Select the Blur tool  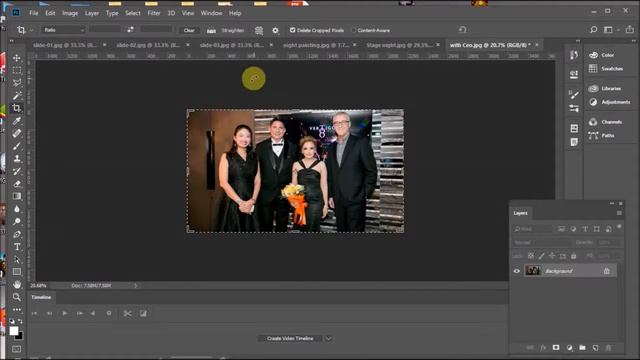pos(17,209)
